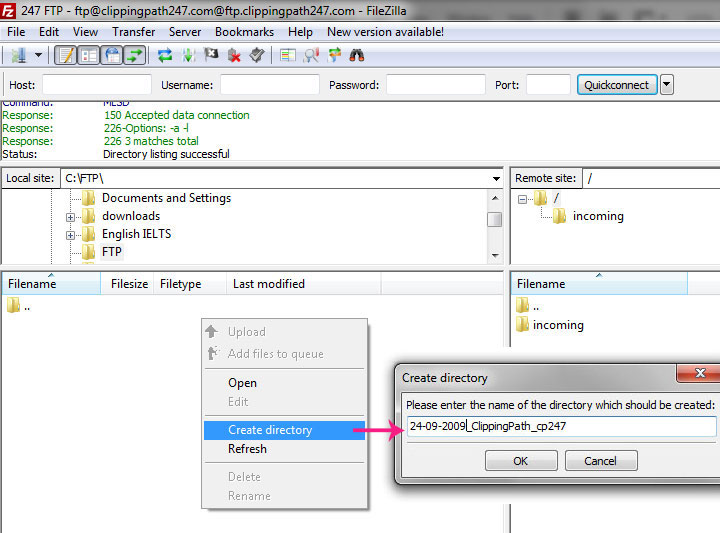Click the refresh file lists icon
Viewport: 720px width, 533px height.
[165, 56]
